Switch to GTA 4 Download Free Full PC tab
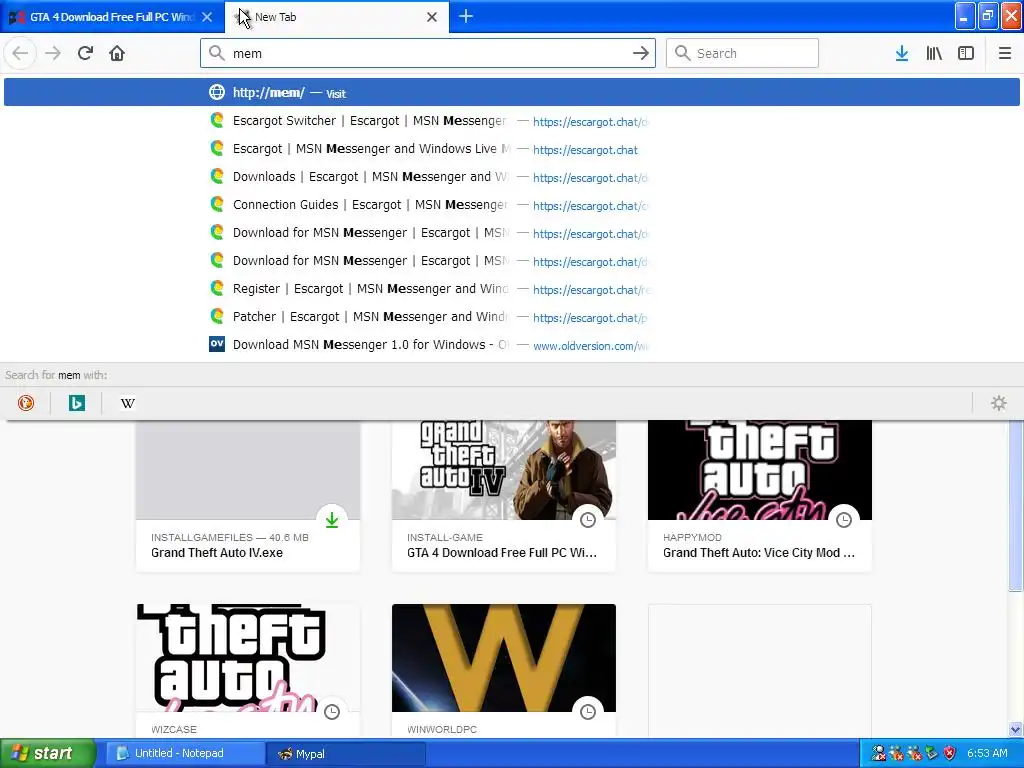Screen dimensions: 1024x768 [x=112, y=17]
